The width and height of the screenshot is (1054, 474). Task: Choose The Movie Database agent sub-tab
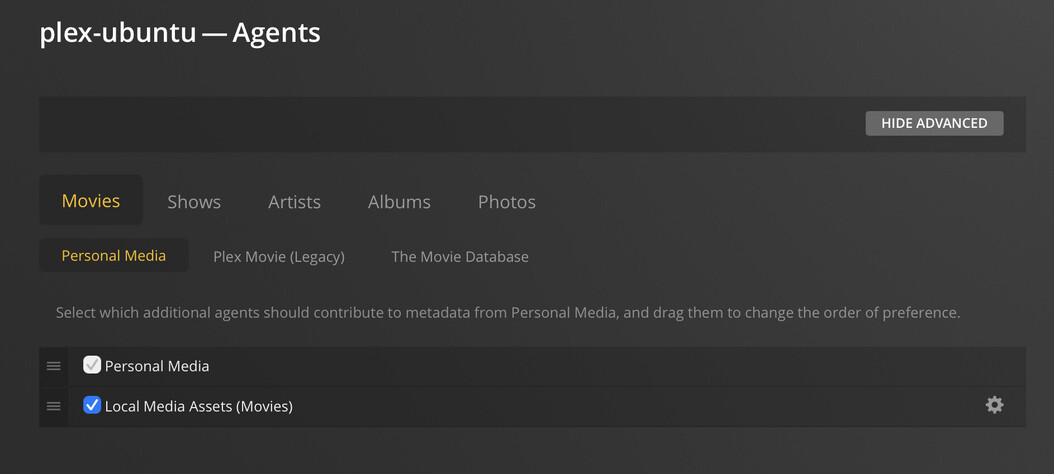[x=460, y=257]
